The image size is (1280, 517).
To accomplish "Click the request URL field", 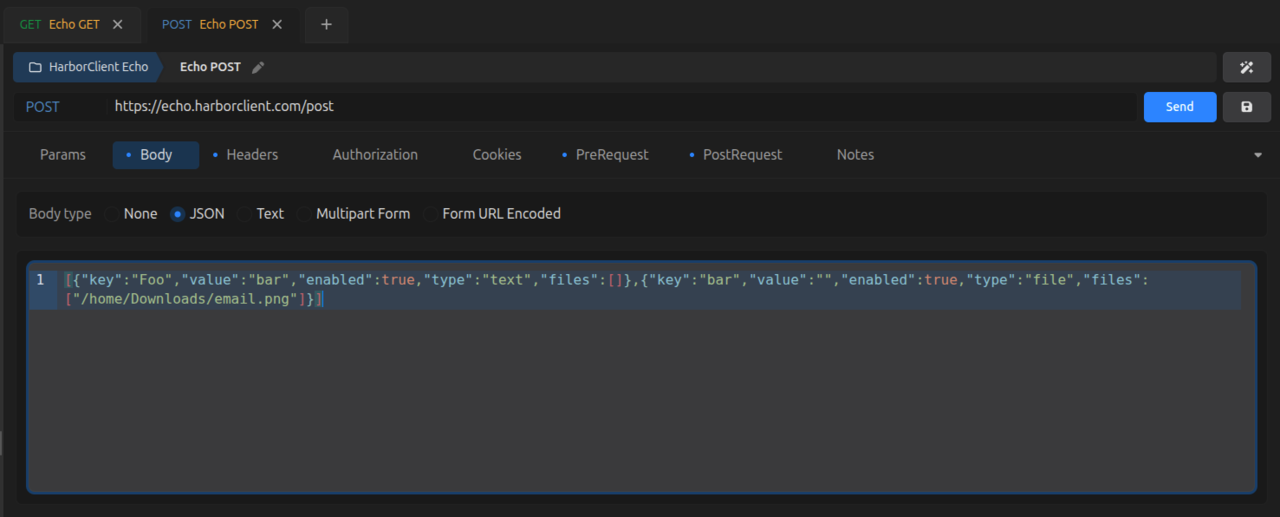I will click(620, 106).
